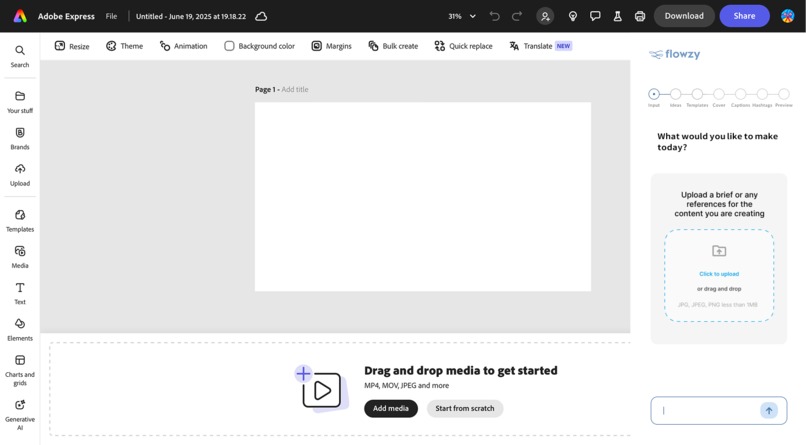
Task: Open the Theme options
Action: (124, 46)
